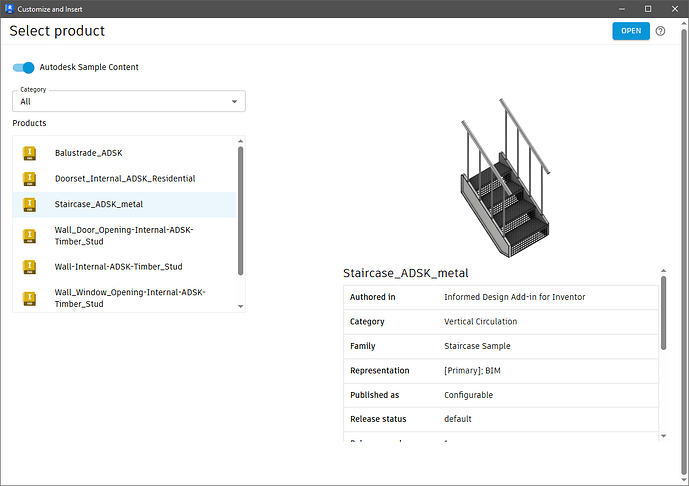
Task: Select Balustrade_ADSK product name
Action: tap(89, 153)
